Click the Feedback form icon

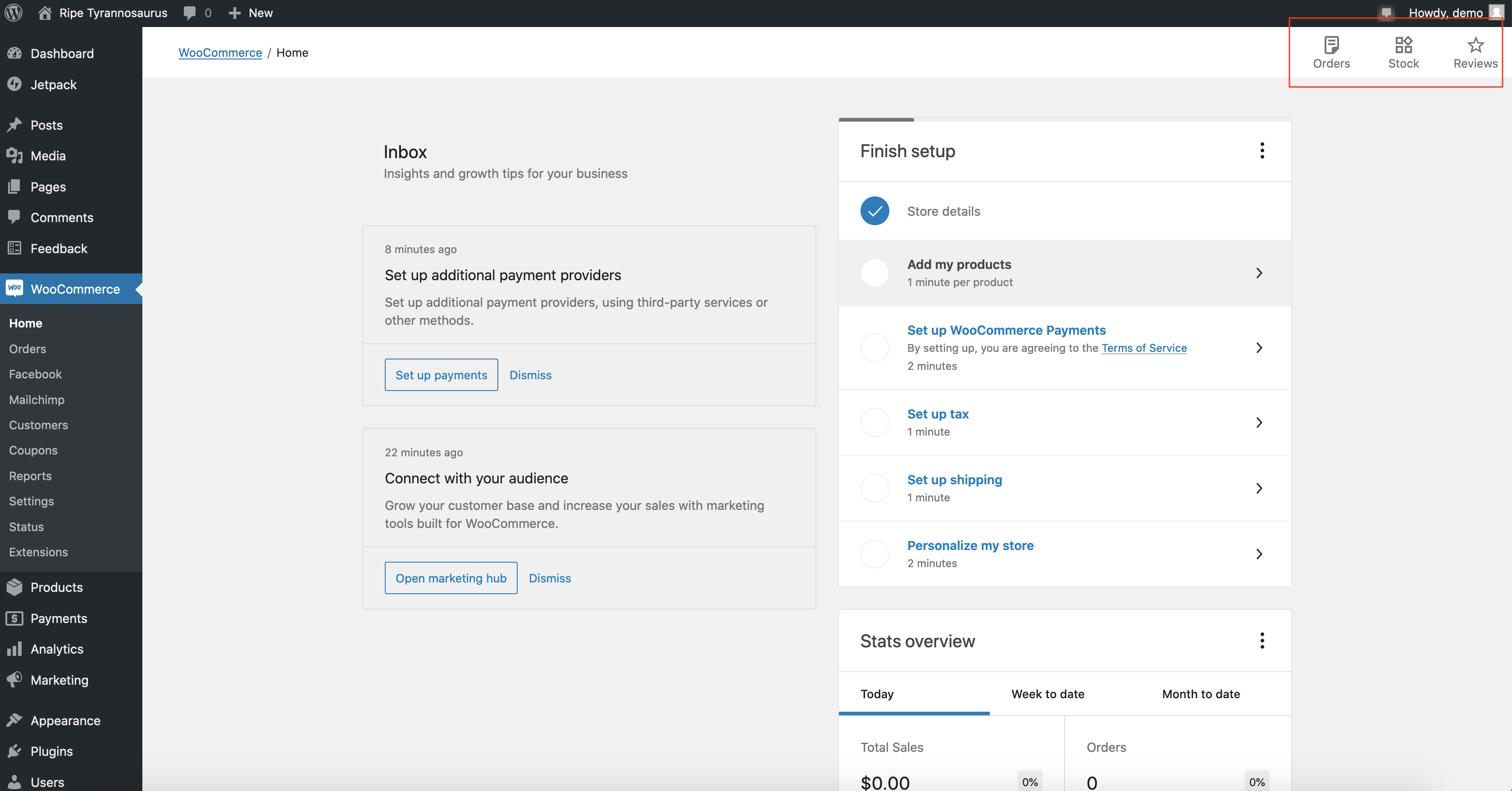pyautogui.click(x=15, y=248)
